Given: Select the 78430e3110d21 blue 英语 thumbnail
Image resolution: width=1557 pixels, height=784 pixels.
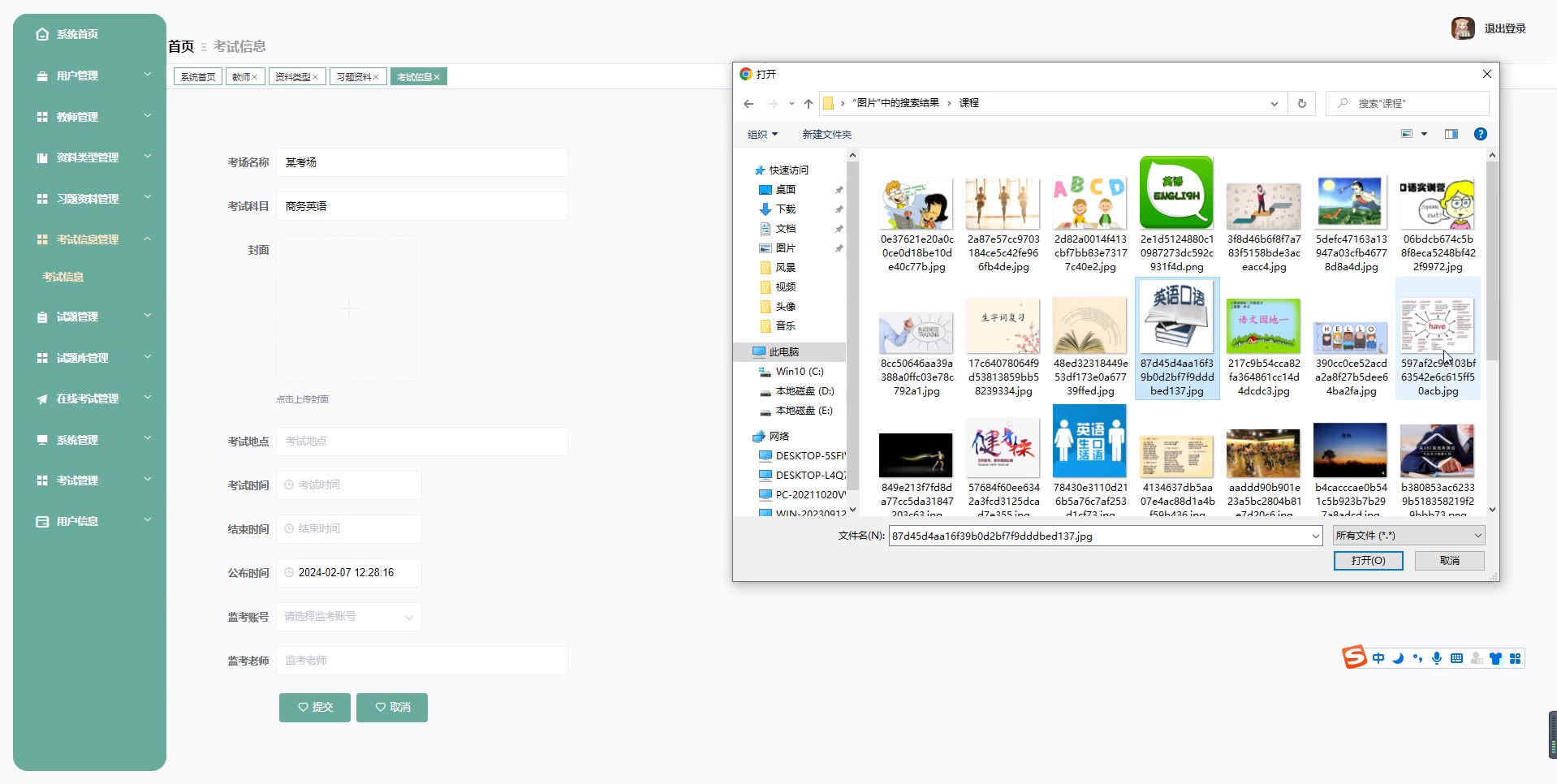Looking at the screenshot, I should (x=1089, y=442).
